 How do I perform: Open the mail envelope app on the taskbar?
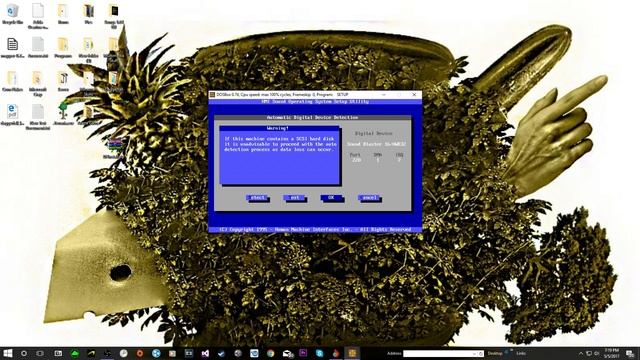(287, 353)
